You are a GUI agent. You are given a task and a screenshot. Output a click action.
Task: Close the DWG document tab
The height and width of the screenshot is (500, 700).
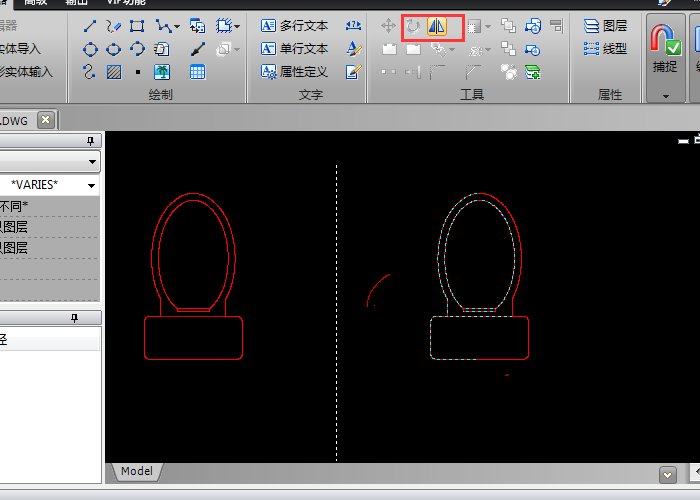click(x=45, y=120)
